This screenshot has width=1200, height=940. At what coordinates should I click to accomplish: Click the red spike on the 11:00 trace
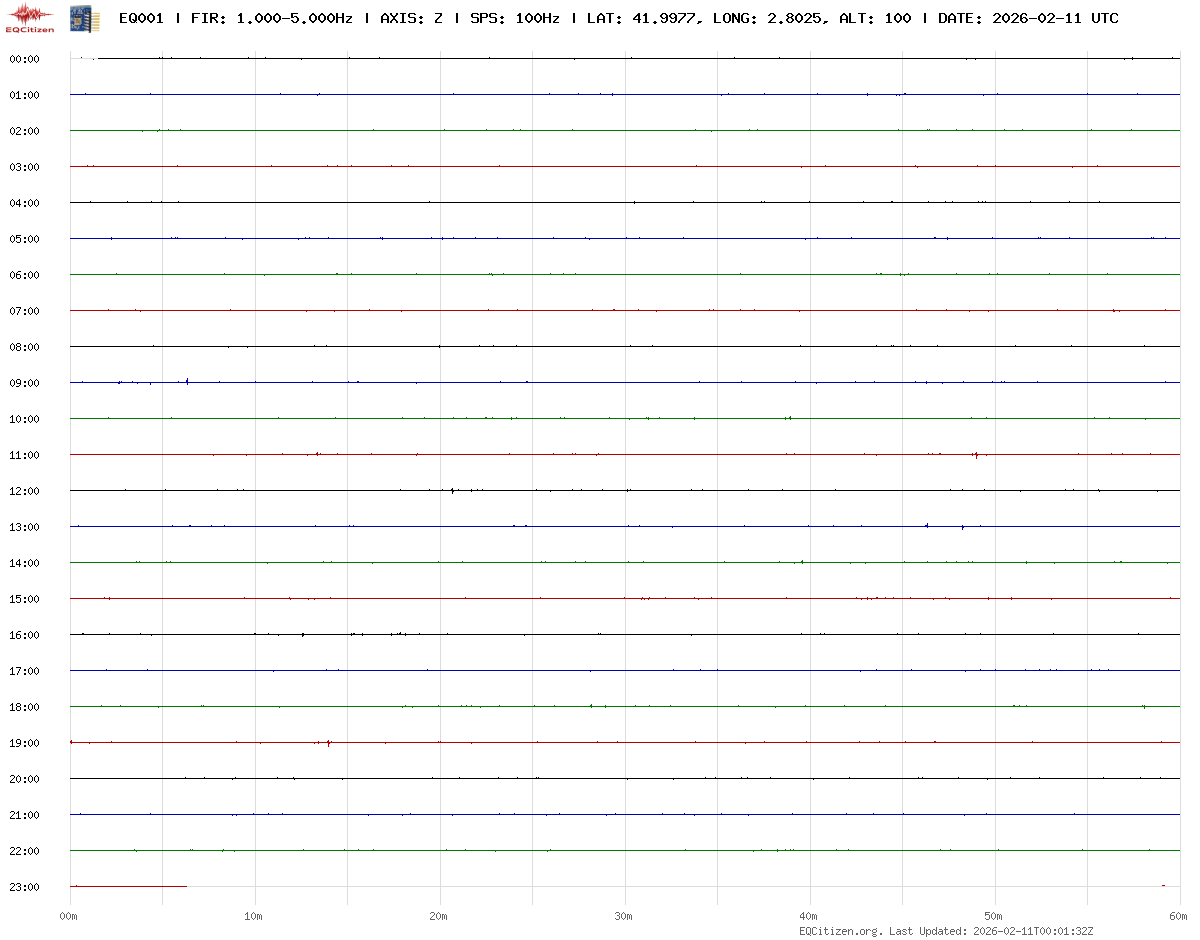[976, 455]
